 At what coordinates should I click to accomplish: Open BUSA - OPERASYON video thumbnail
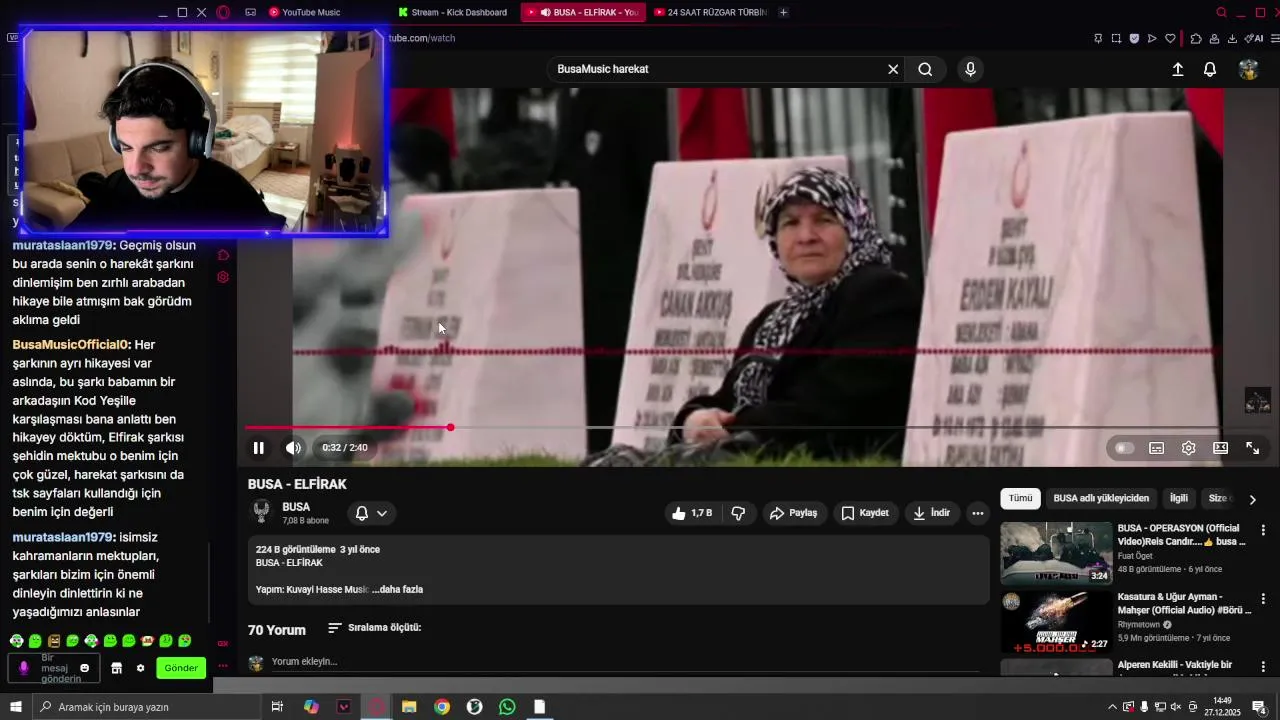(x=1056, y=552)
